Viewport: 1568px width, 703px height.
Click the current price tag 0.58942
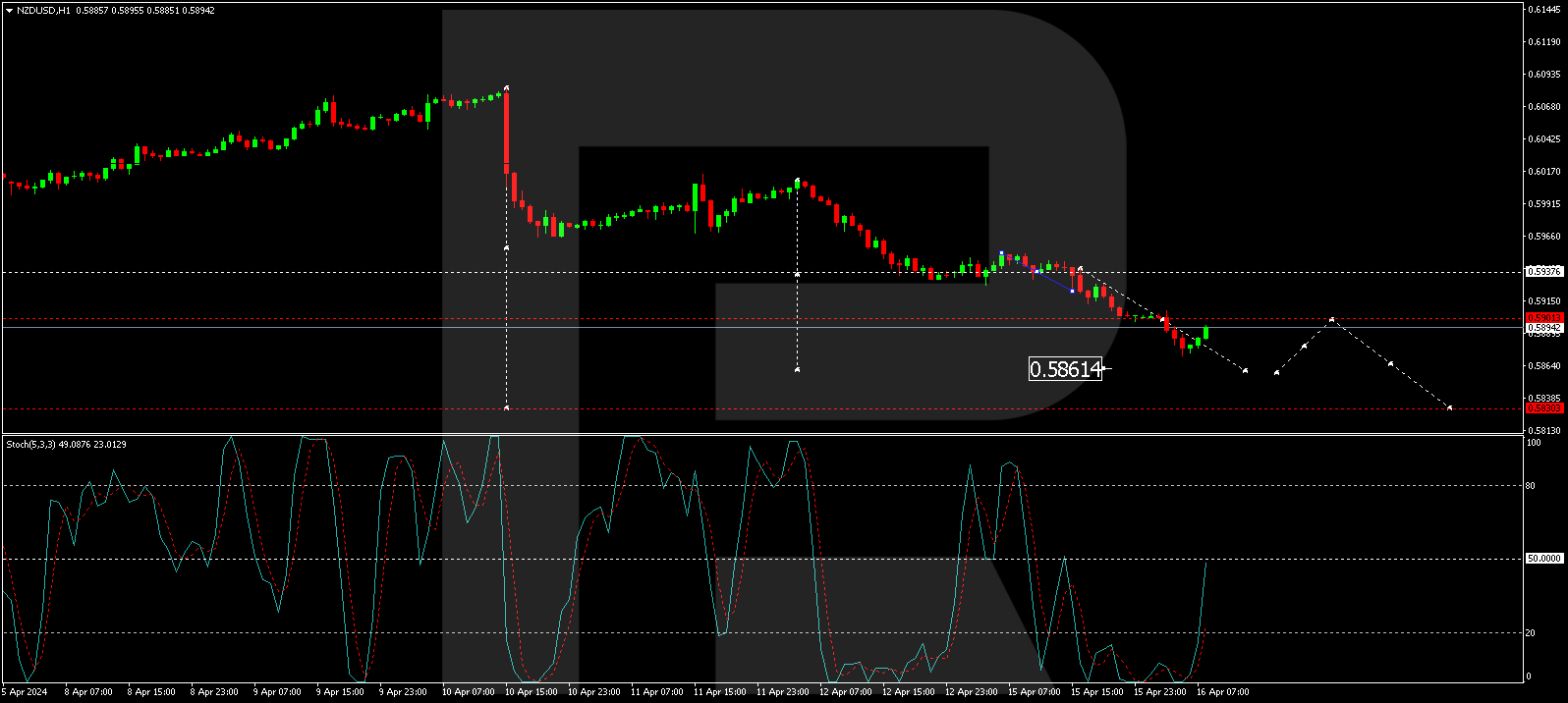[x=1543, y=328]
